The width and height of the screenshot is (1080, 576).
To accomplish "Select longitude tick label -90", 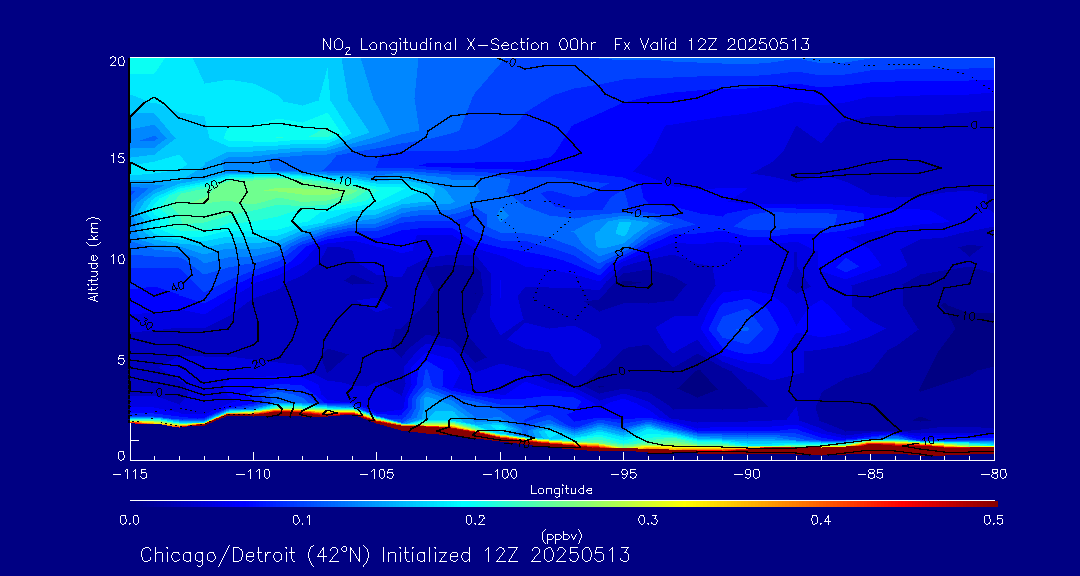I will pos(747,474).
